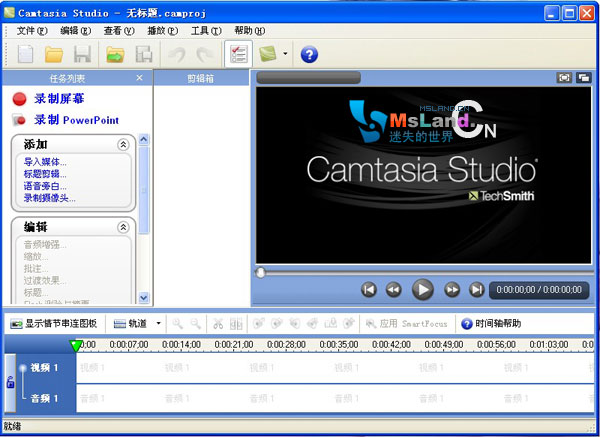Viewport: 600px width, 437px height.
Task: Click the preview seek slider handle
Action: coord(260,272)
